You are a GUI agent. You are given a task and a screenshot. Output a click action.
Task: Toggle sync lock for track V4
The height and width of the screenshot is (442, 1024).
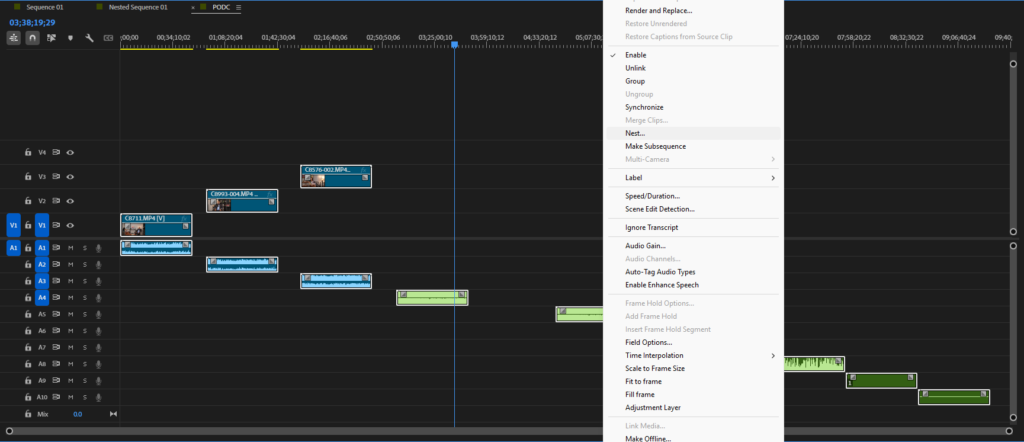click(x=56, y=152)
